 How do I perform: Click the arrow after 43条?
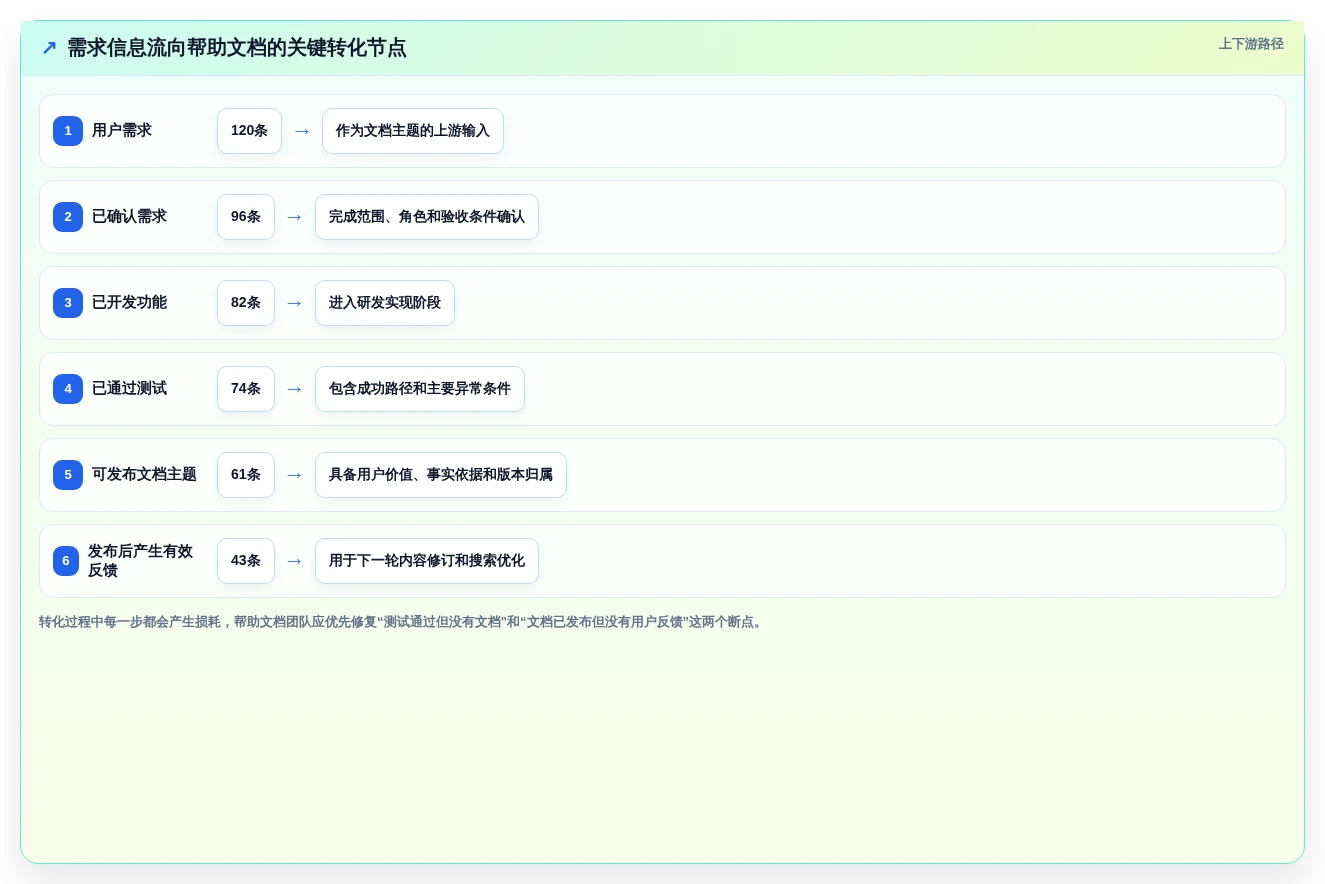295,561
